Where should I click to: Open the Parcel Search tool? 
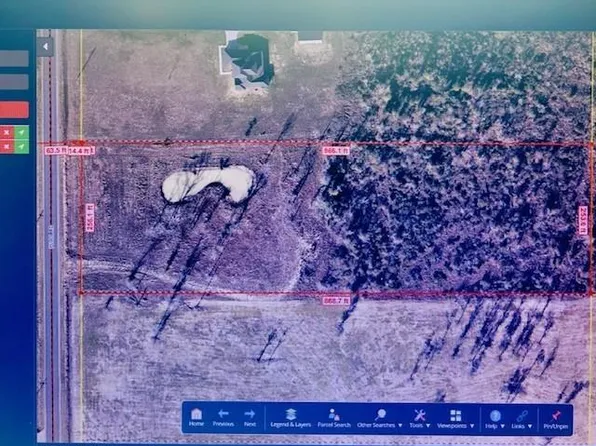click(x=334, y=418)
